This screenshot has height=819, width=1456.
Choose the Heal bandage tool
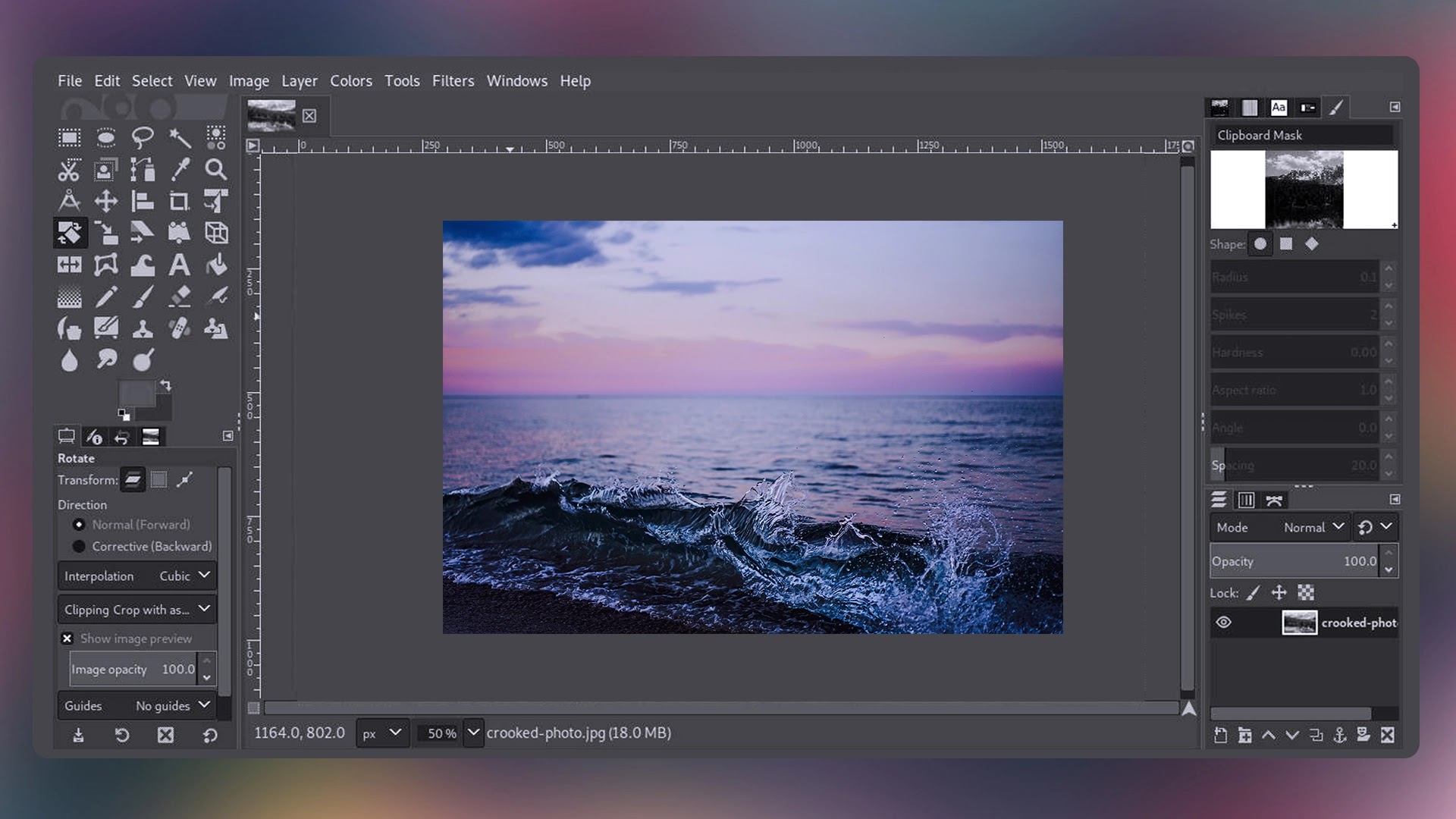tap(180, 328)
